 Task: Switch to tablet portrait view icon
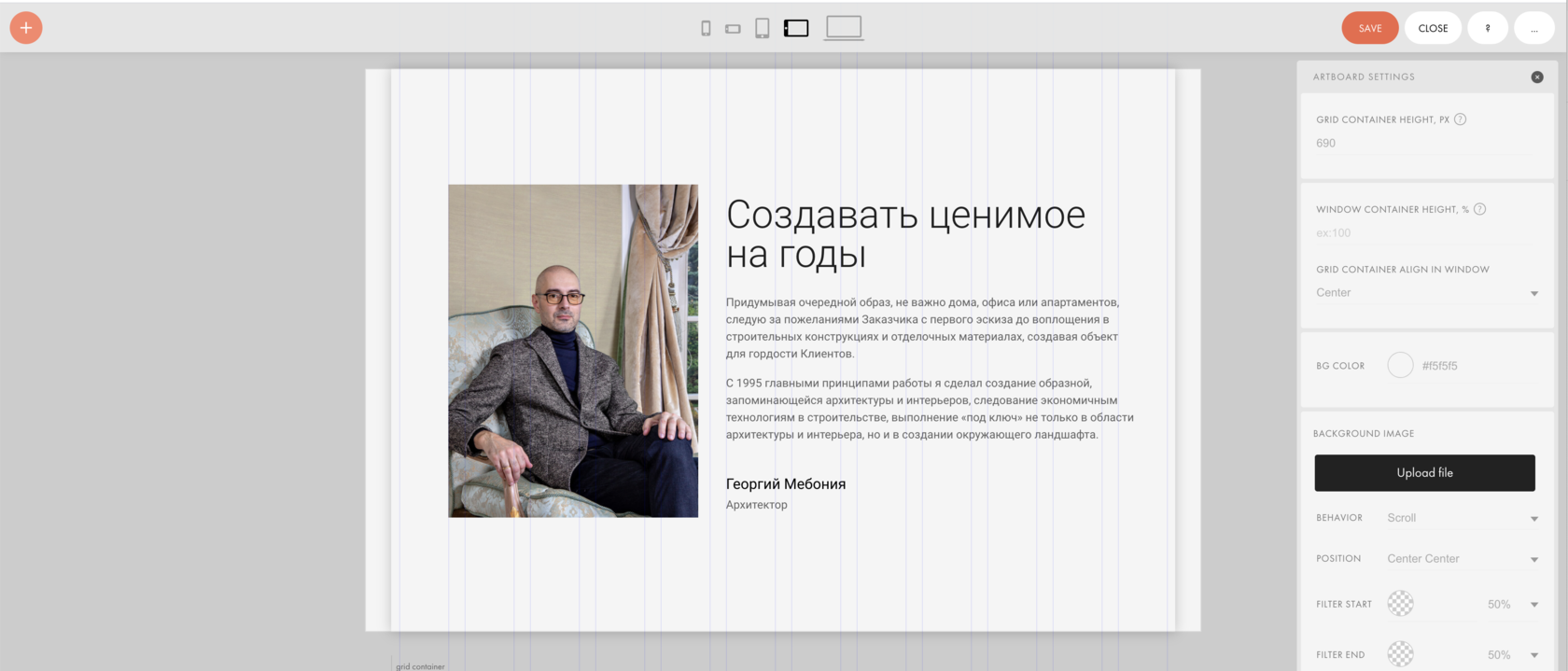point(763,28)
